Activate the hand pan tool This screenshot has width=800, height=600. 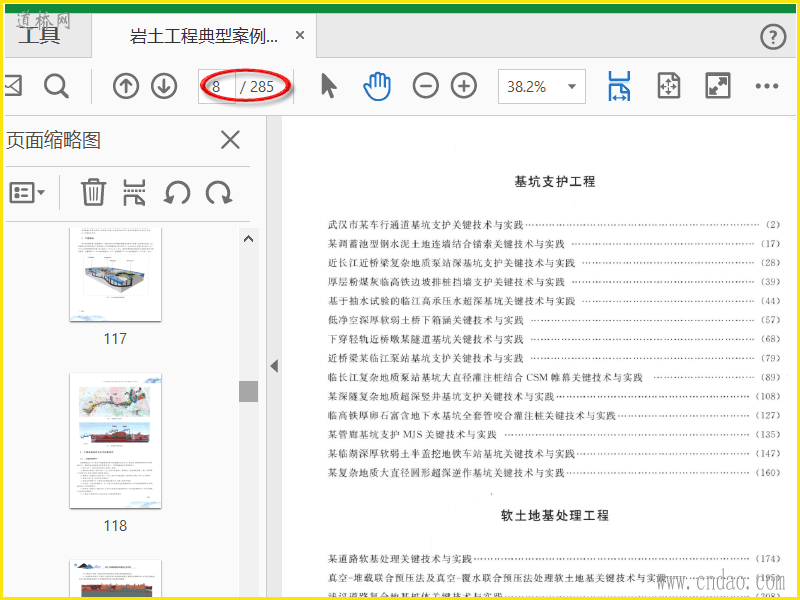point(377,86)
